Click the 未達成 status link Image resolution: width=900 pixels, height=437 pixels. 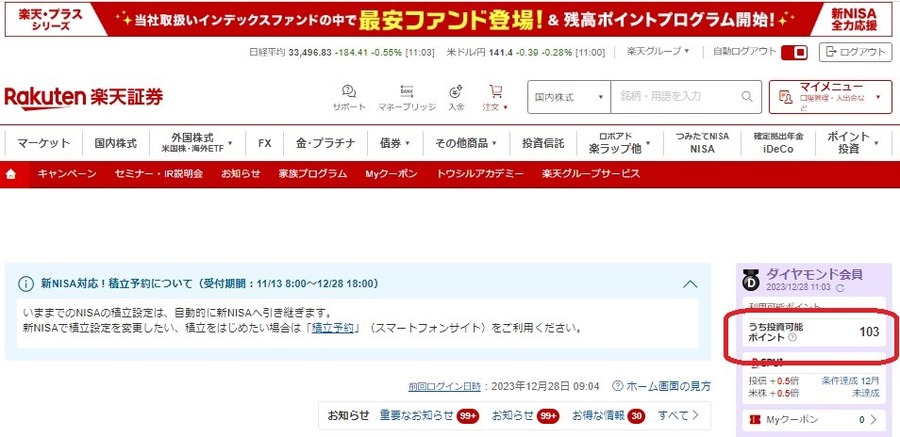(865, 393)
